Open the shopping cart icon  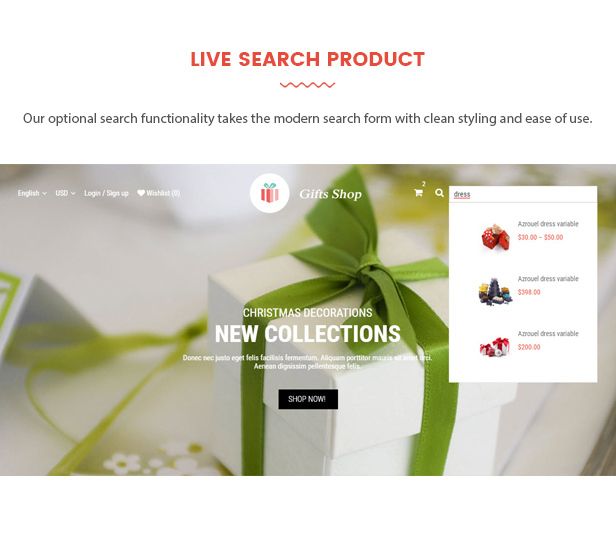pyautogui.click(x=418, y=192)
